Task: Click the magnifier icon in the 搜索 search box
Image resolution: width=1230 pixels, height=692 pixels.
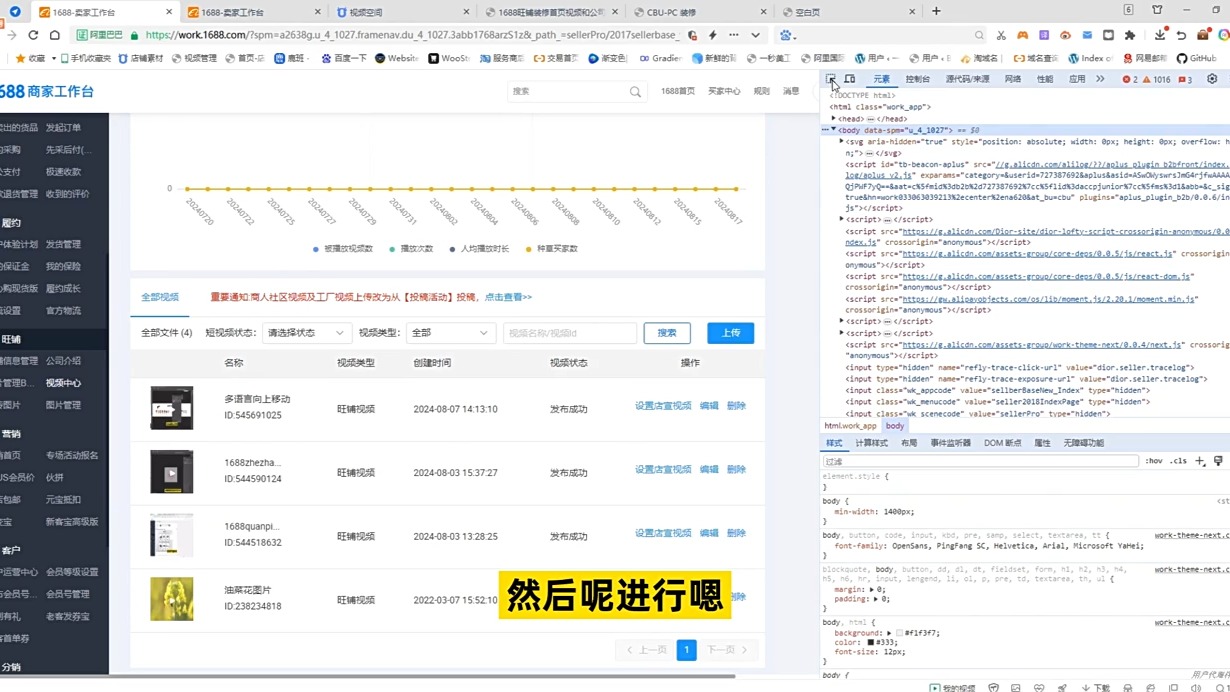Action: pos(635,91)
